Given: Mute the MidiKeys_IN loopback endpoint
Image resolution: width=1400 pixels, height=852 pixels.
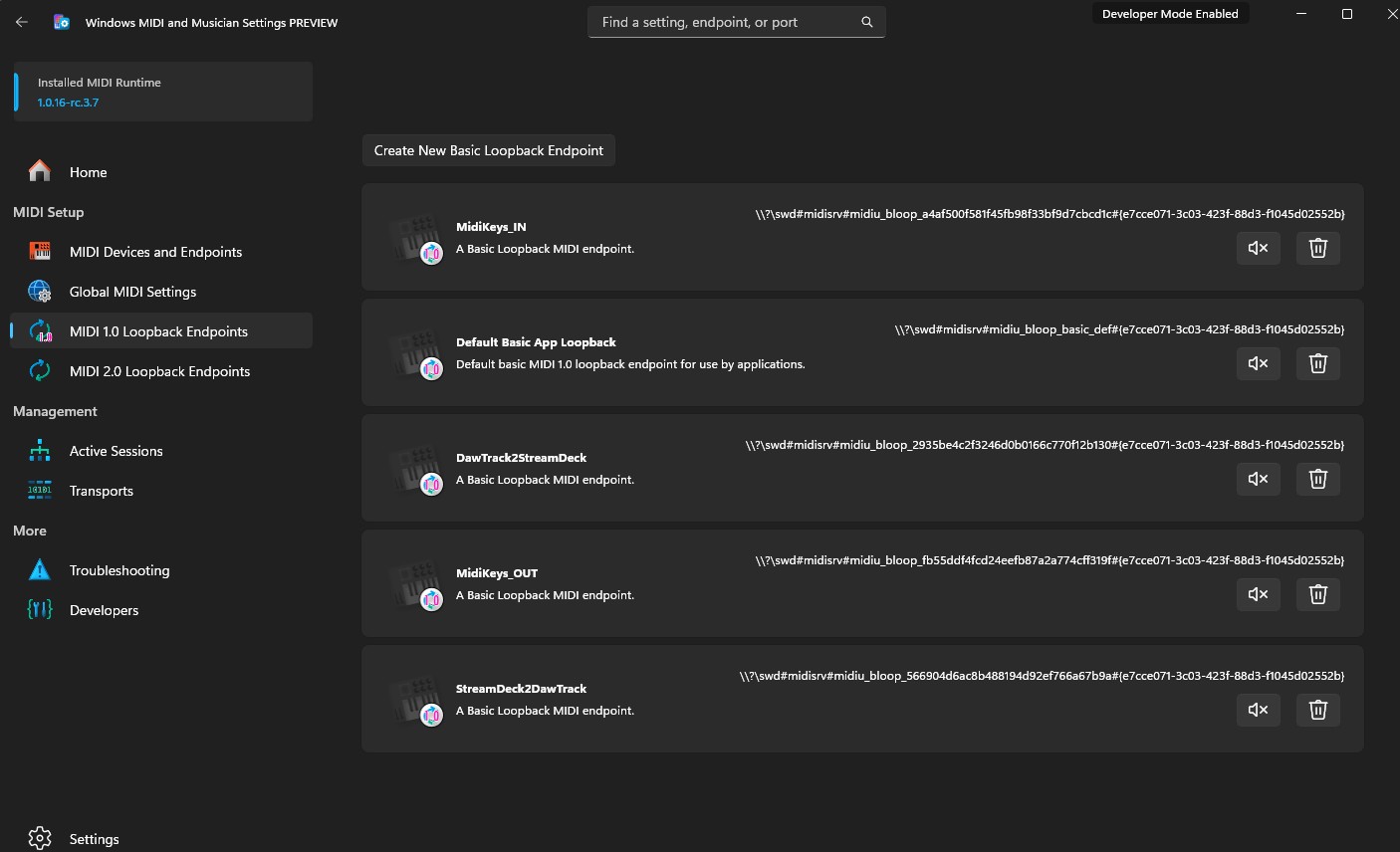Looking at the screenshot, I should tap(1258, 248).
